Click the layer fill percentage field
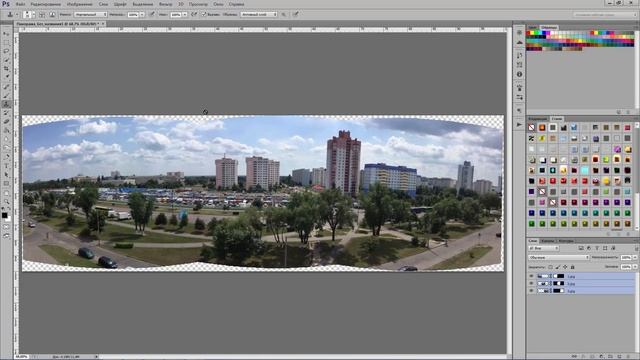The image size is (640, 360). pos(626,267)
